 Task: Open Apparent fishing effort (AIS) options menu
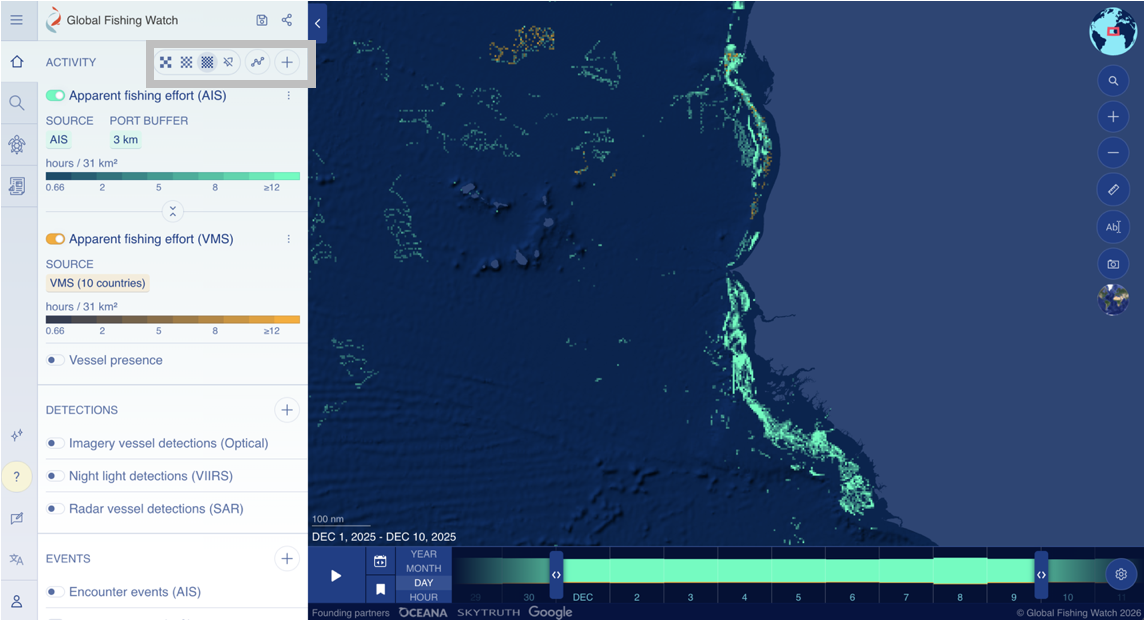pyautogui.click(x=289, y=96)
